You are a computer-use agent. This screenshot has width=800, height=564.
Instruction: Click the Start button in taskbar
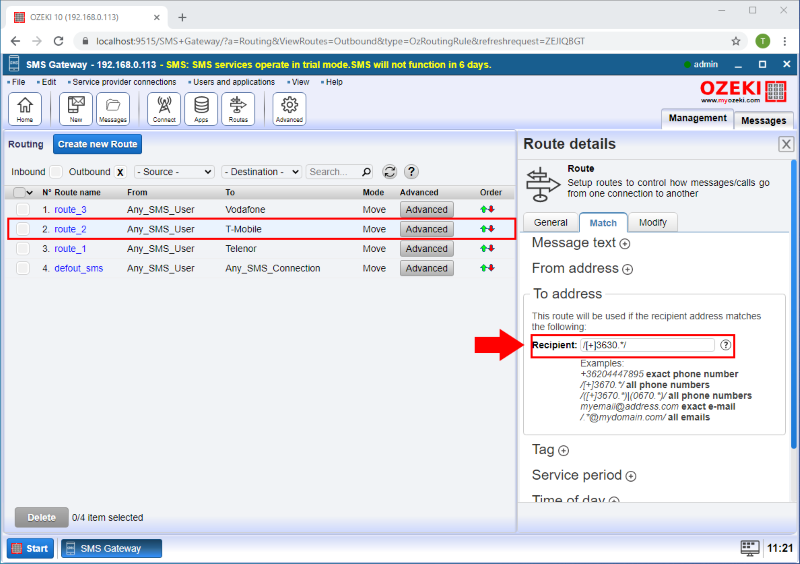[31, 548]
